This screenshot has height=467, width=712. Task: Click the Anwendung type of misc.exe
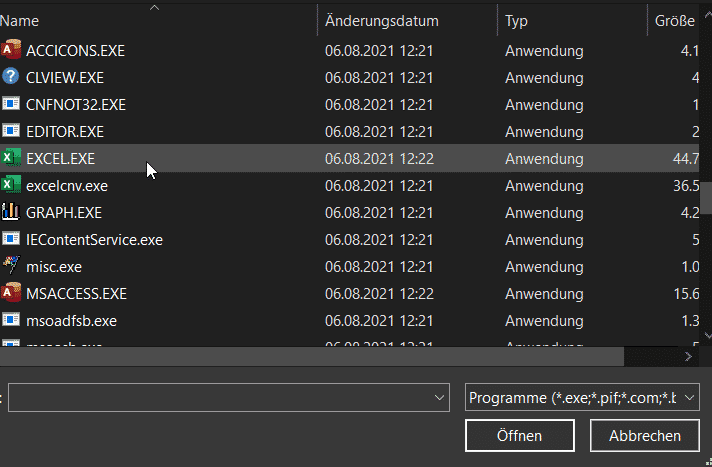[544, 267]
